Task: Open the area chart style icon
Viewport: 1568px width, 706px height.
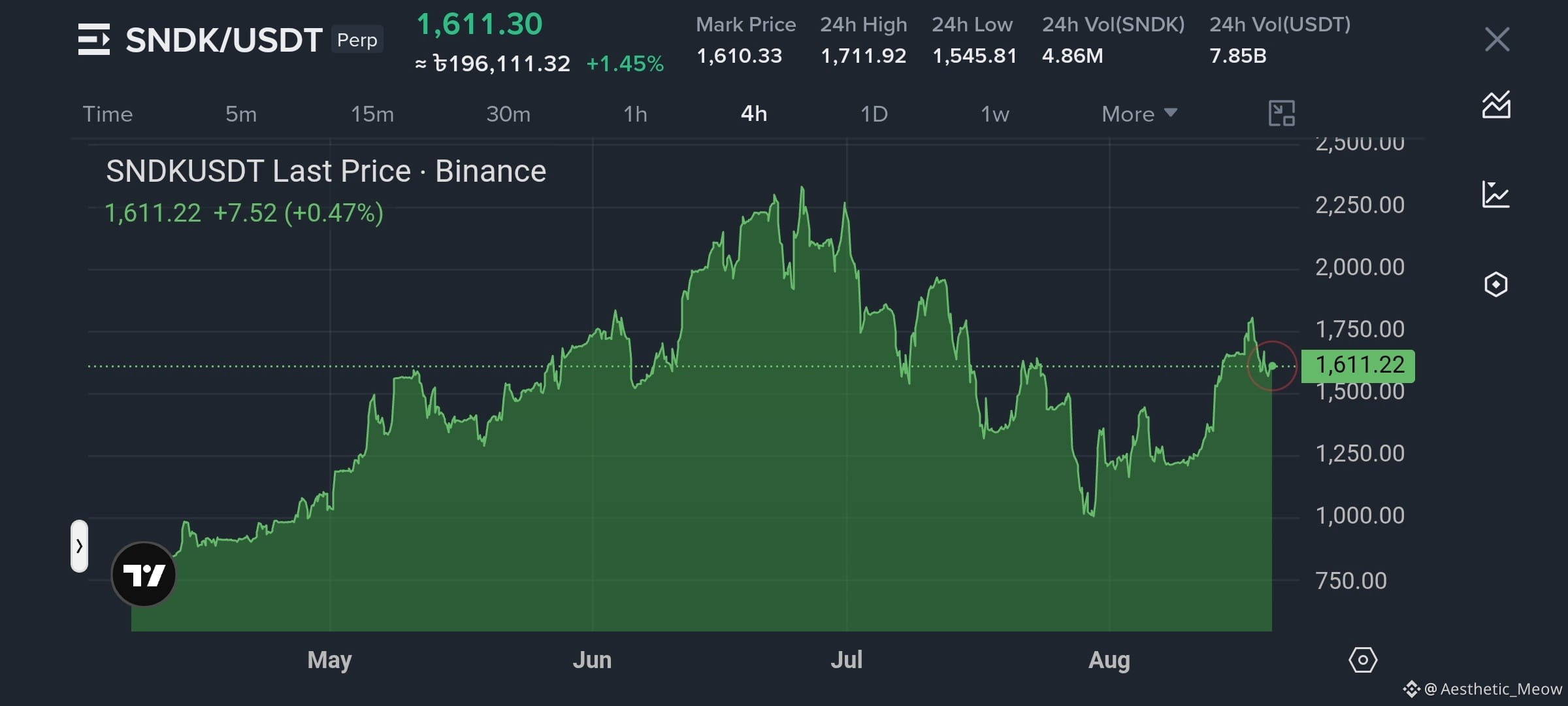Action: tap(1496, 105)
